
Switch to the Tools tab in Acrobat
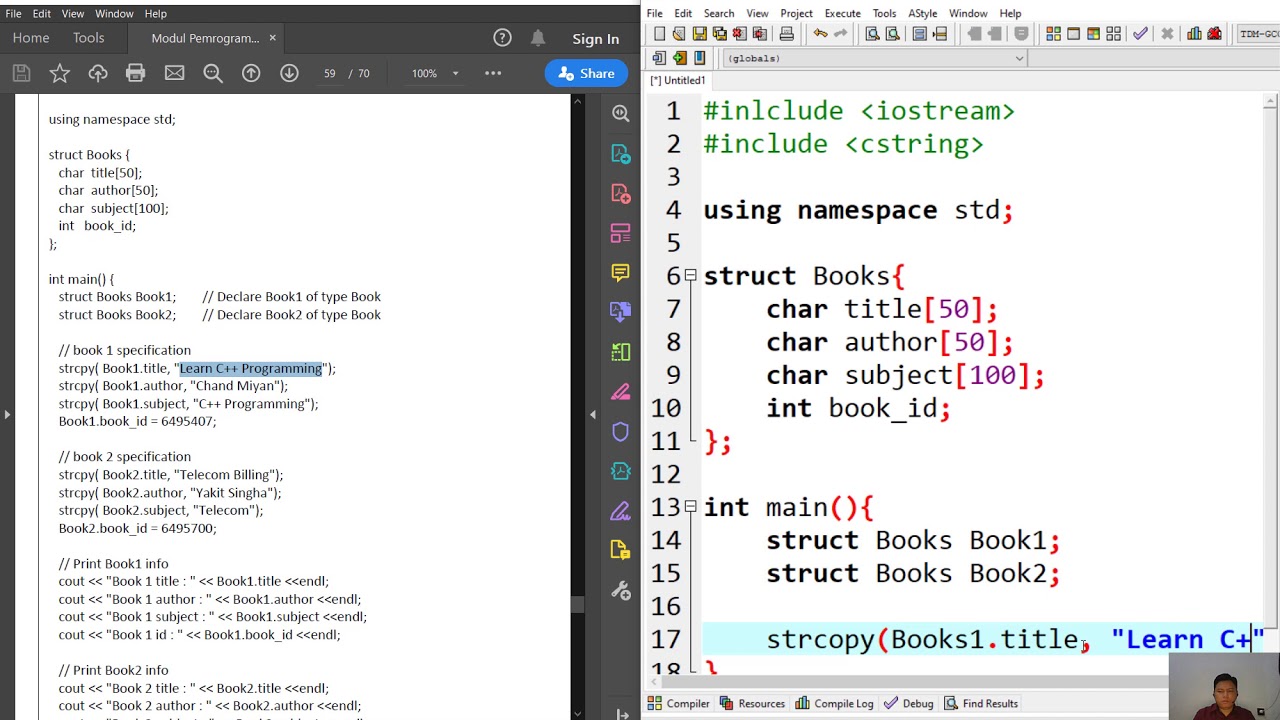[x=88, y=38]
